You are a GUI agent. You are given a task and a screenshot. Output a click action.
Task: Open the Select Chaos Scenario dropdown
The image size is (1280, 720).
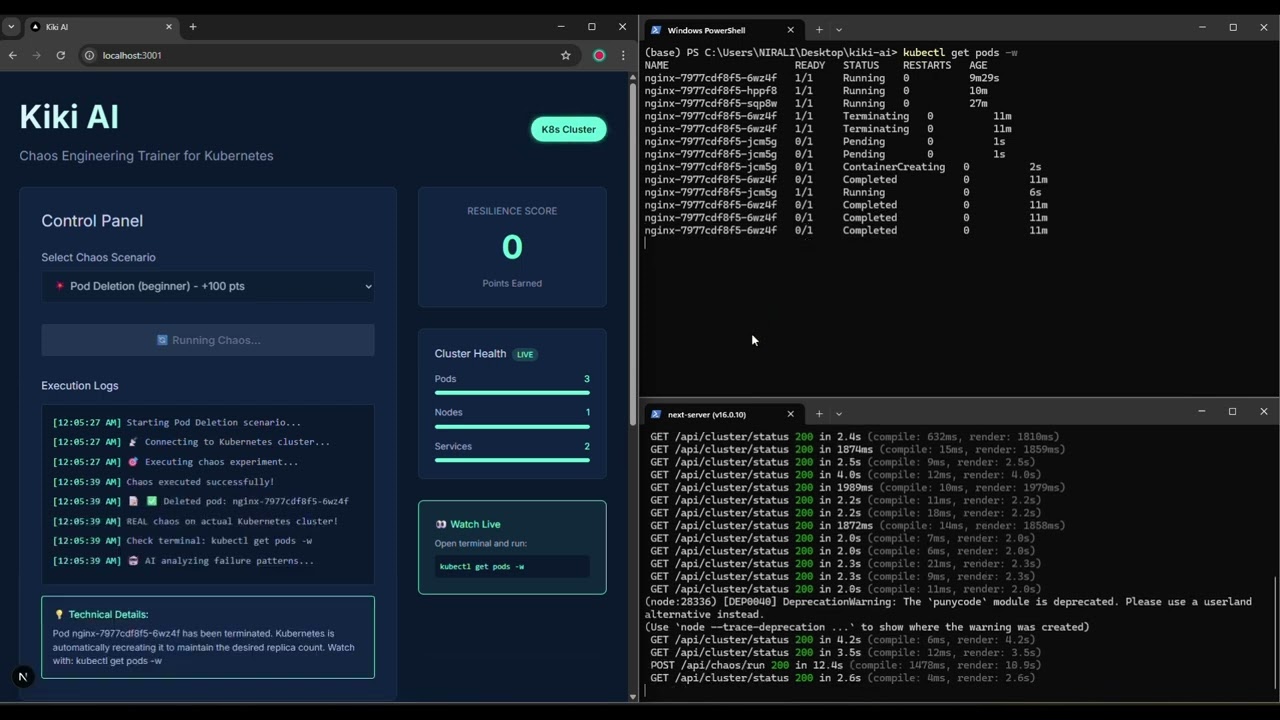(x=208, y=286)
